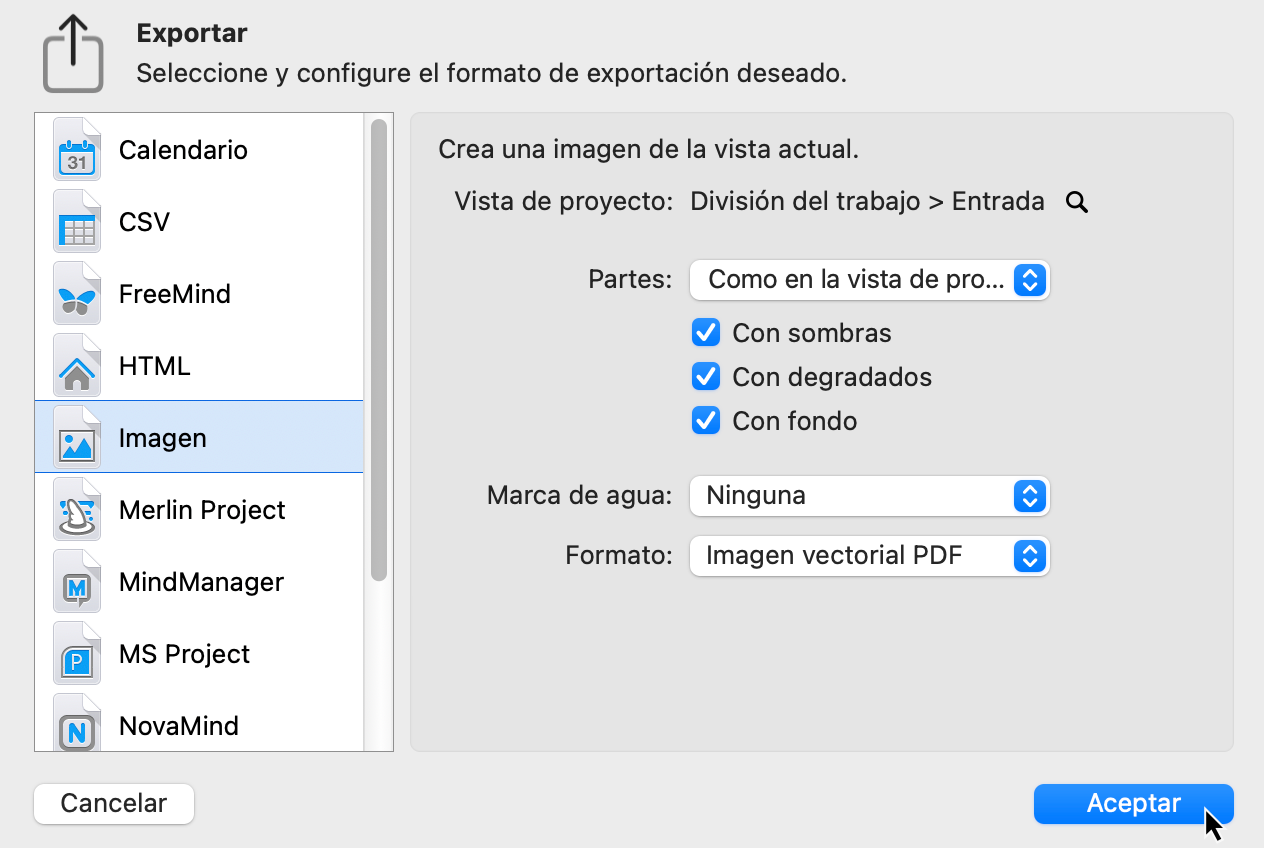Click the Merlin Project wizard hat icon
This screenshot has width=1264, height=848.
tap(77, 509)
